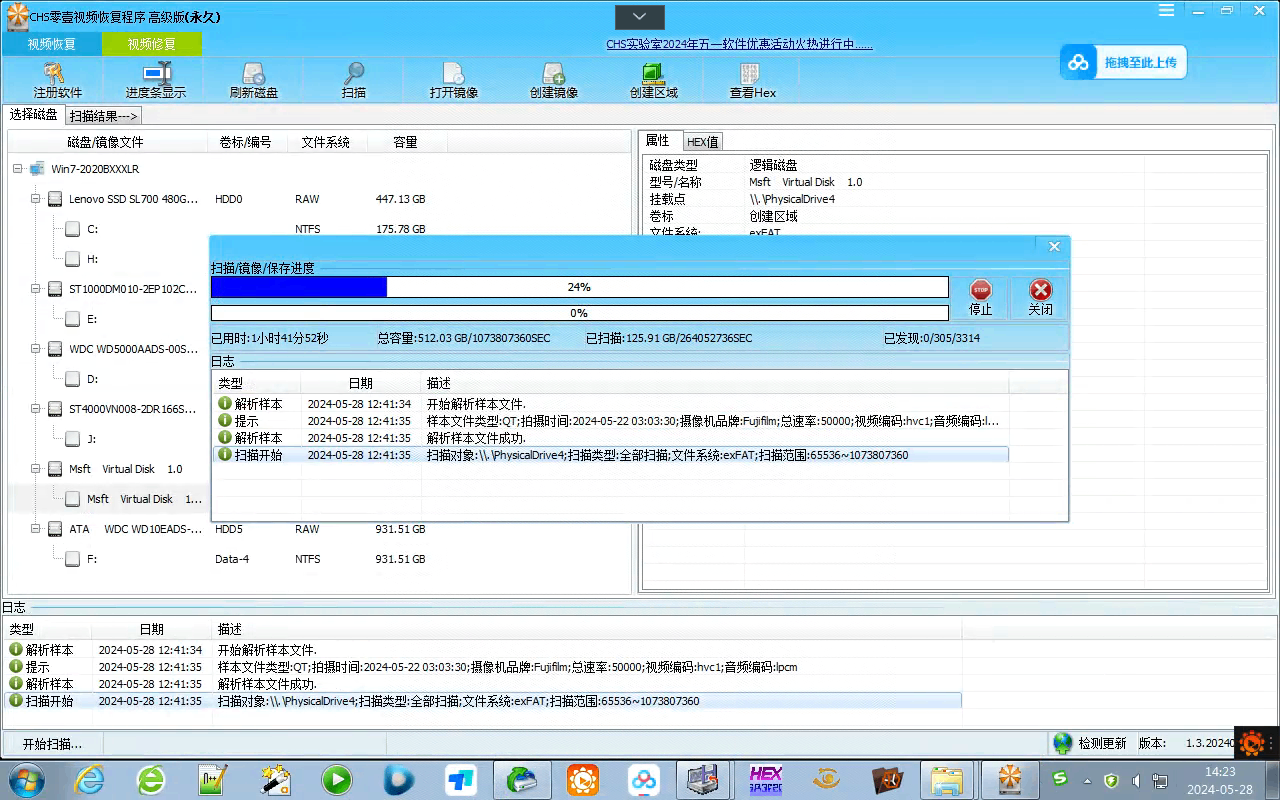
Task: Click the 0% secondary progress bar
Action: tap(579, 313)
